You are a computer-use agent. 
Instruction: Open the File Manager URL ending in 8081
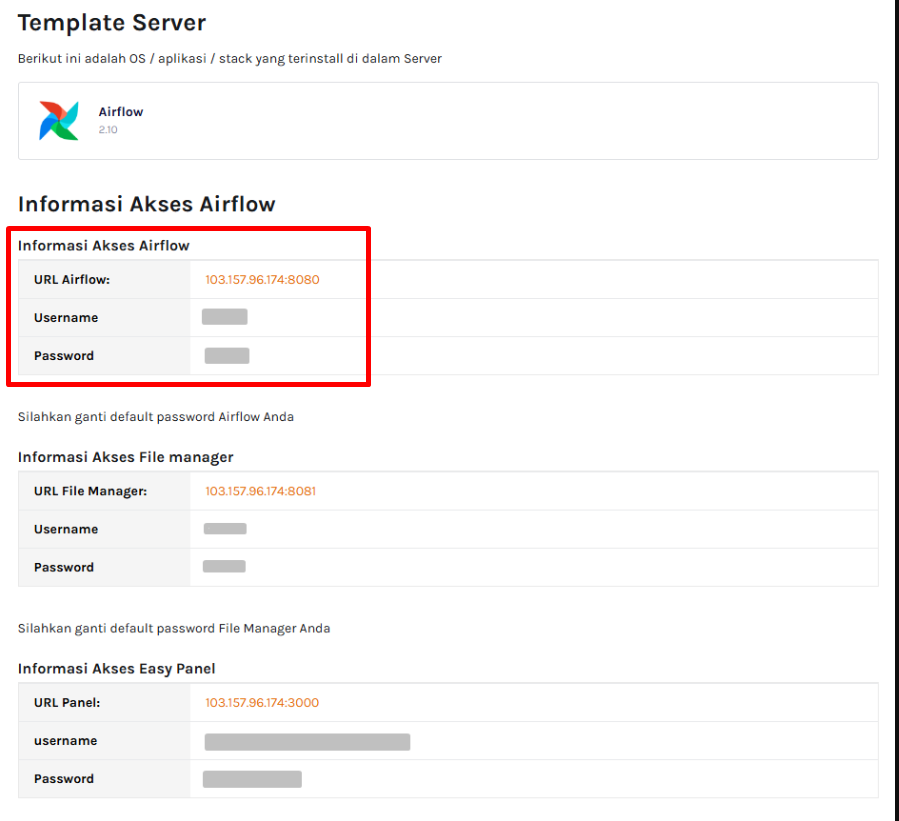click(260, 491)
